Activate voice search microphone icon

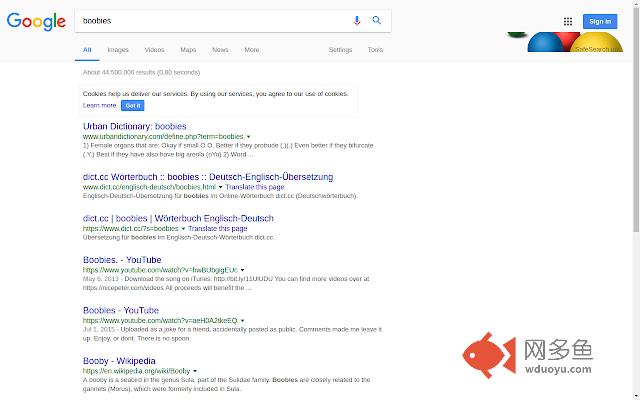[x=357, y=20]
